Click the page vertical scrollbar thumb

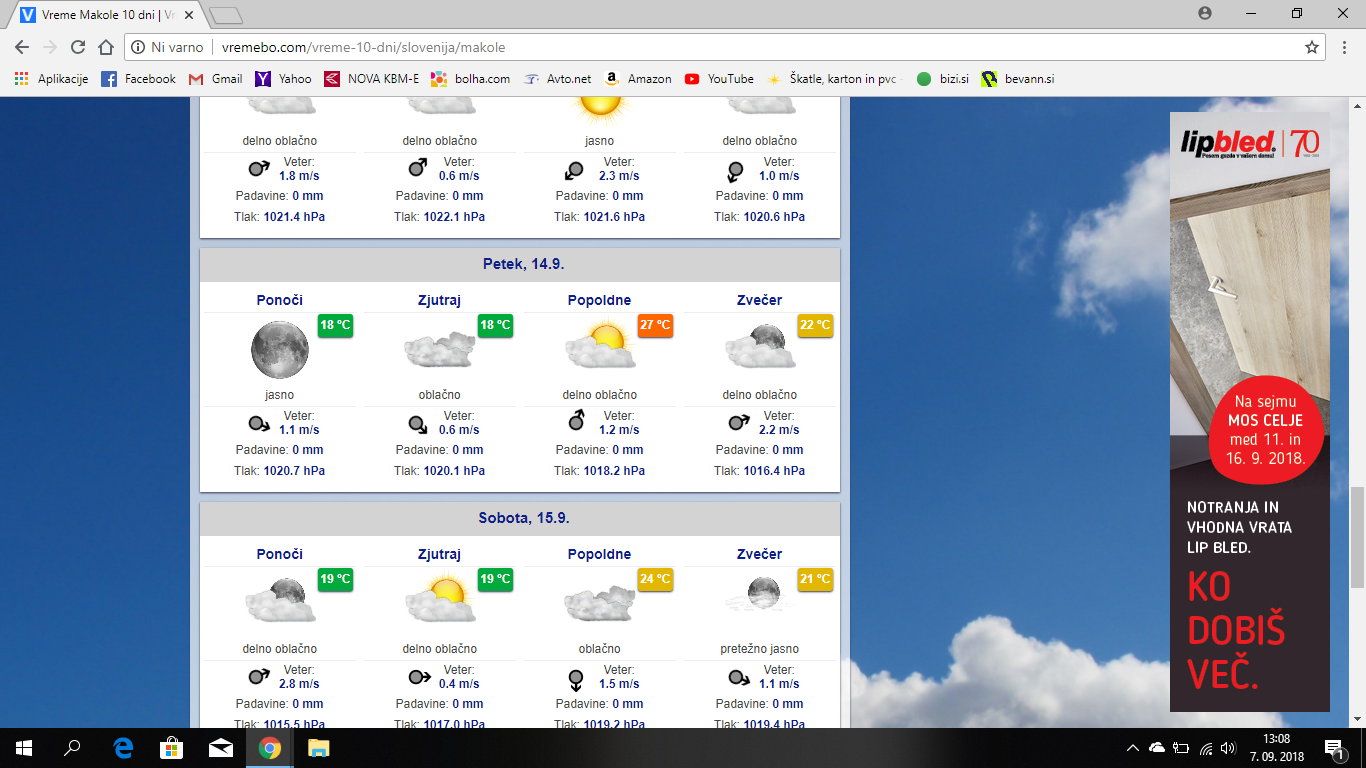point(1357,538)
